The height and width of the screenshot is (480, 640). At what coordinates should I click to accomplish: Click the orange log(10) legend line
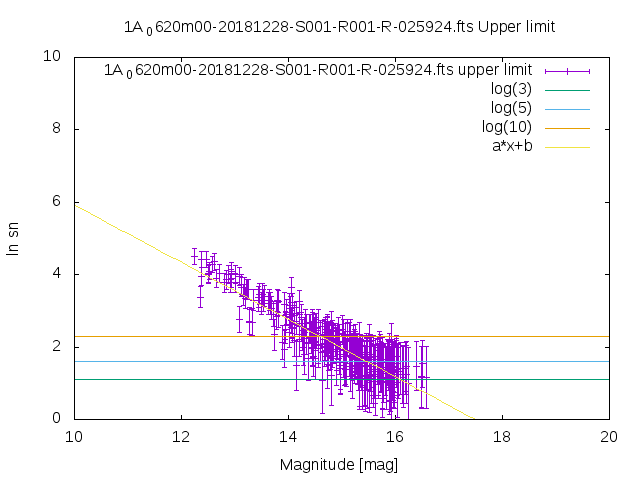tap(567, 128)
